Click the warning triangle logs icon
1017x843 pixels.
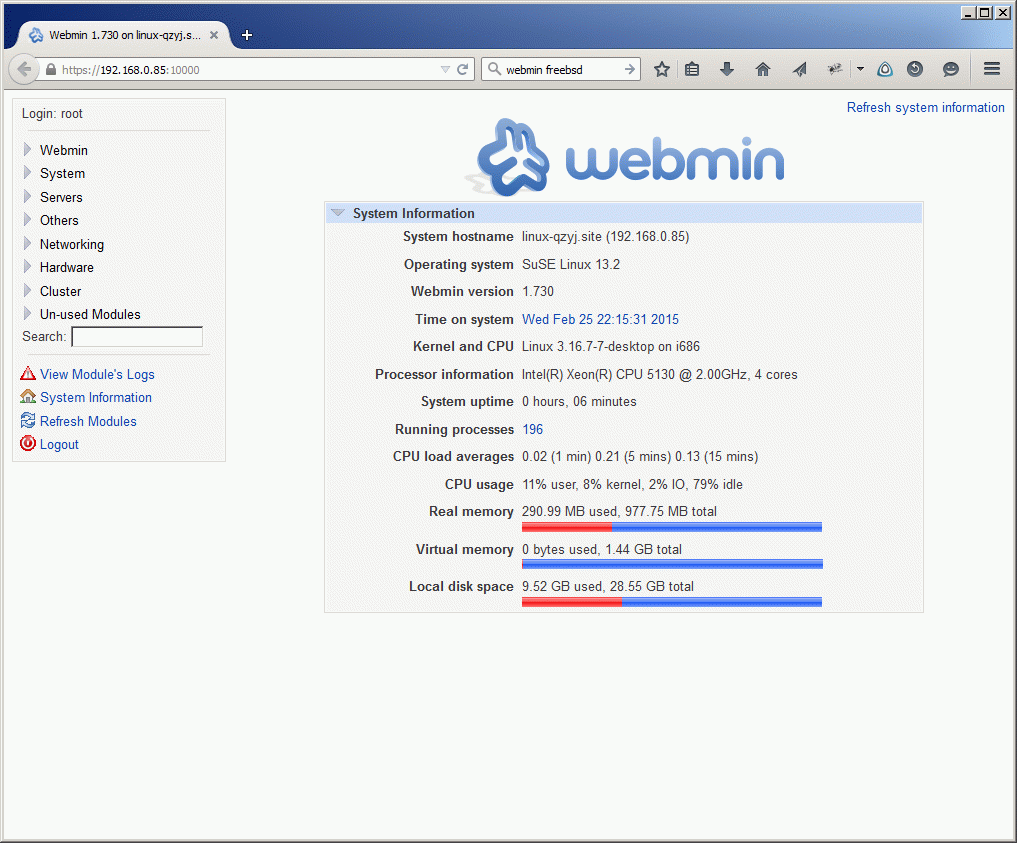28,374
